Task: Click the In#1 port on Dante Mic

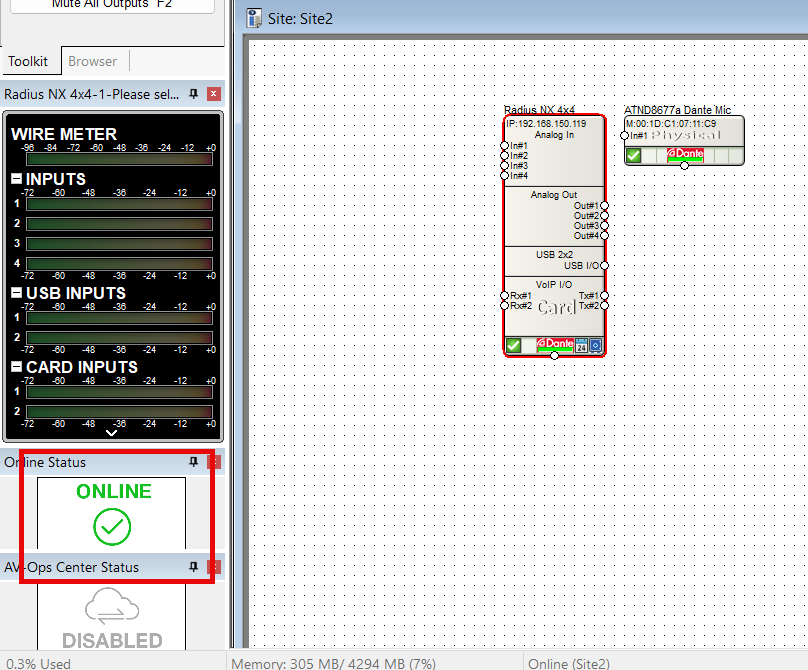Action: click(625, 136)
